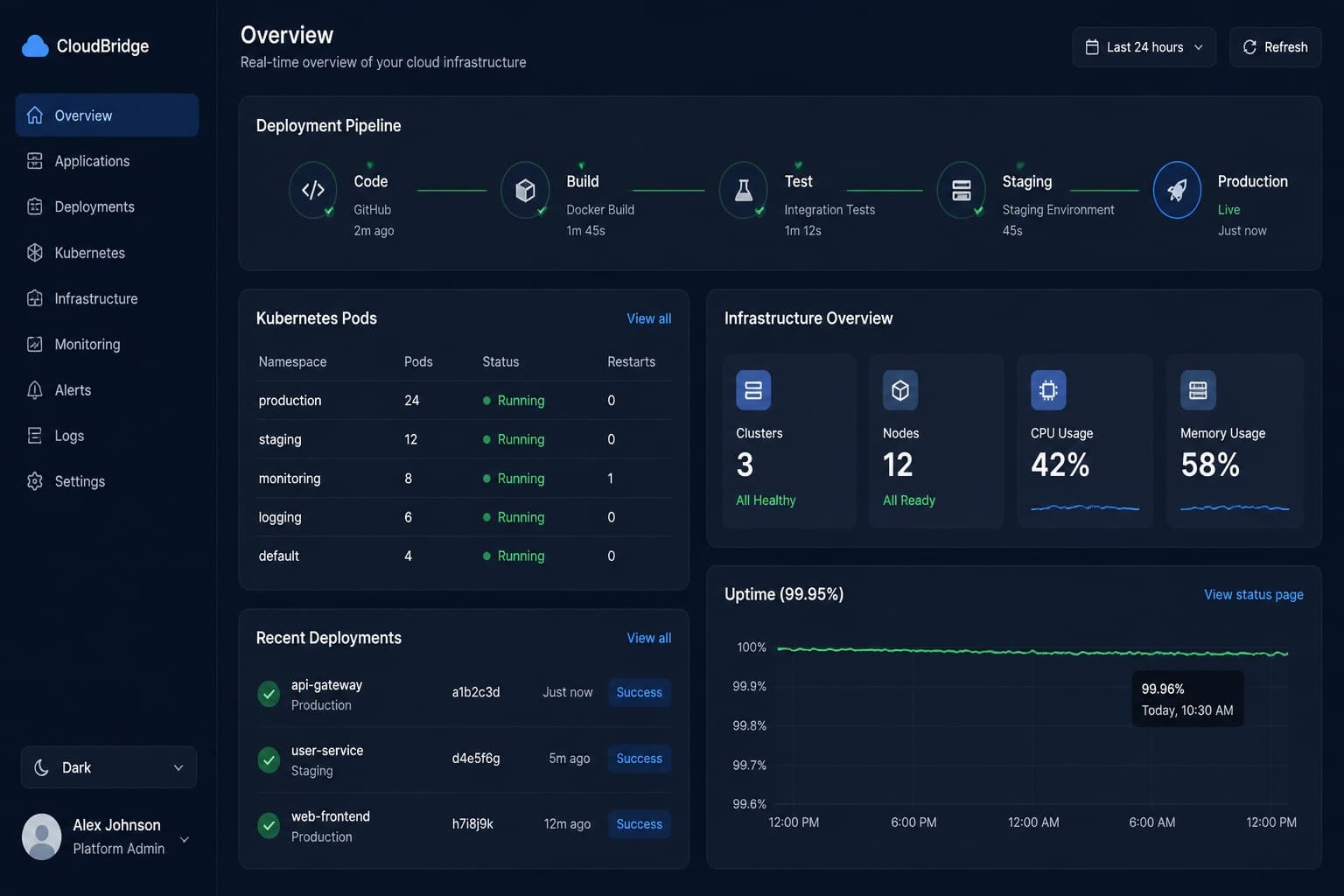Open Kubernetes in the sidebar
This screenshot has width=1344, height=896.
point(107,253)
